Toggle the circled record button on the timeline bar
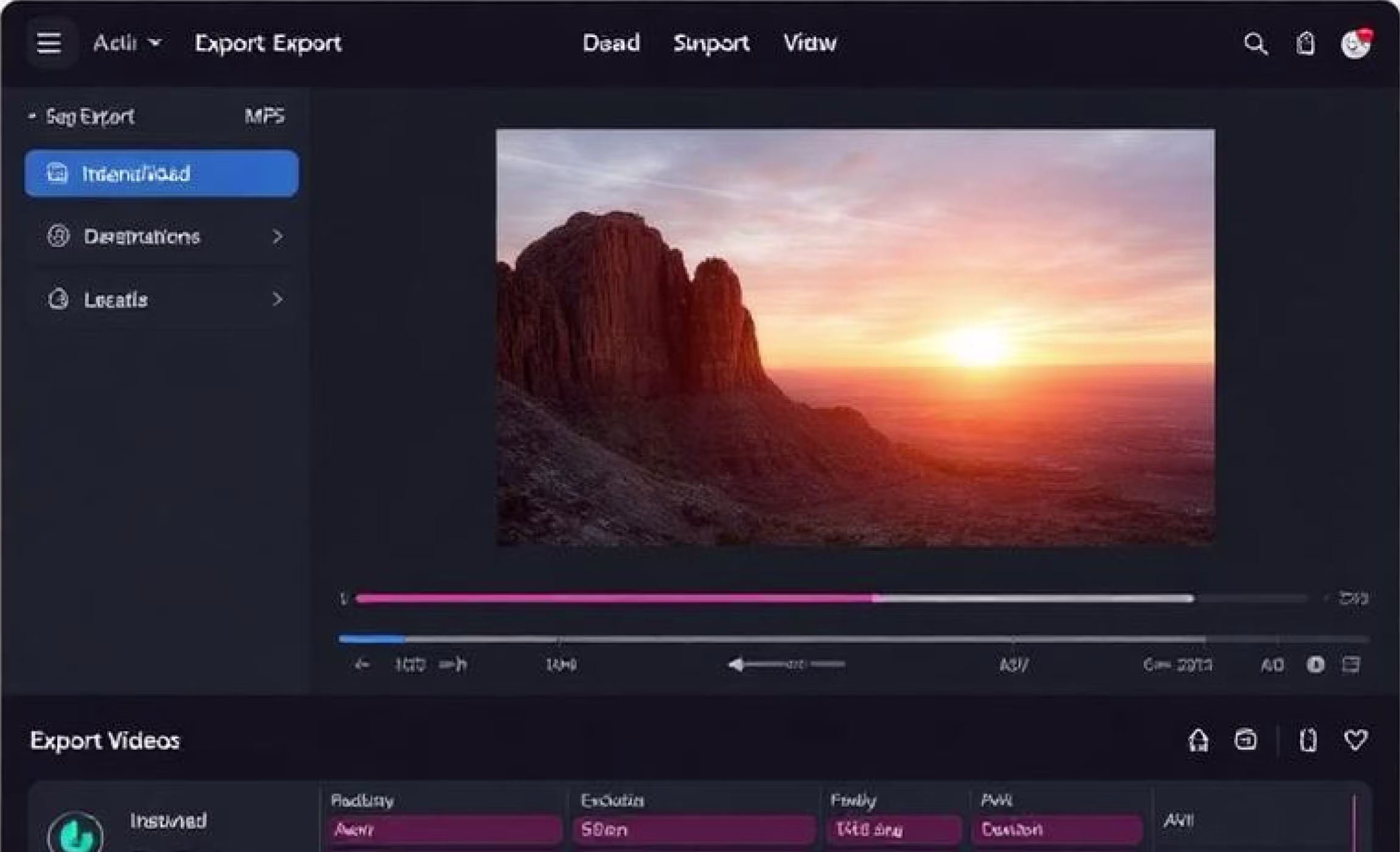 pos(1315,665)
